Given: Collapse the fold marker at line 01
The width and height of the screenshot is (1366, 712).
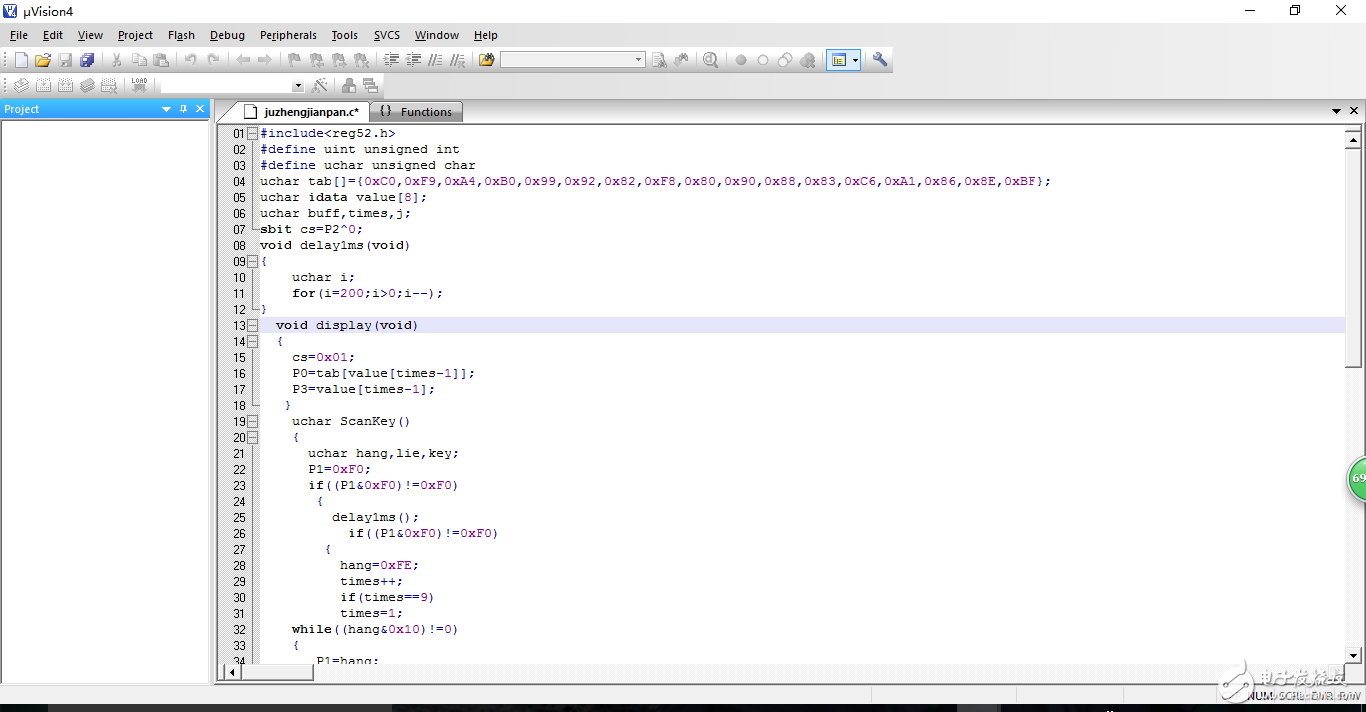Looking at the screenshot, I should [252, 133].
